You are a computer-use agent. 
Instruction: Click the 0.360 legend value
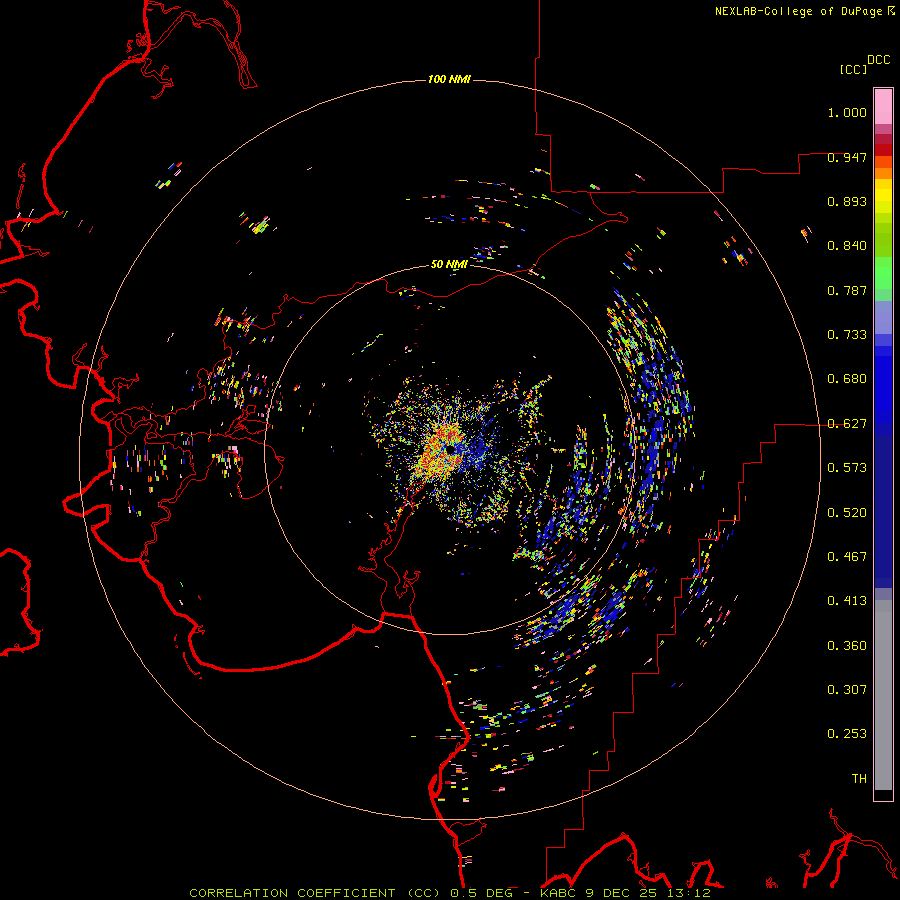(847, 646)
